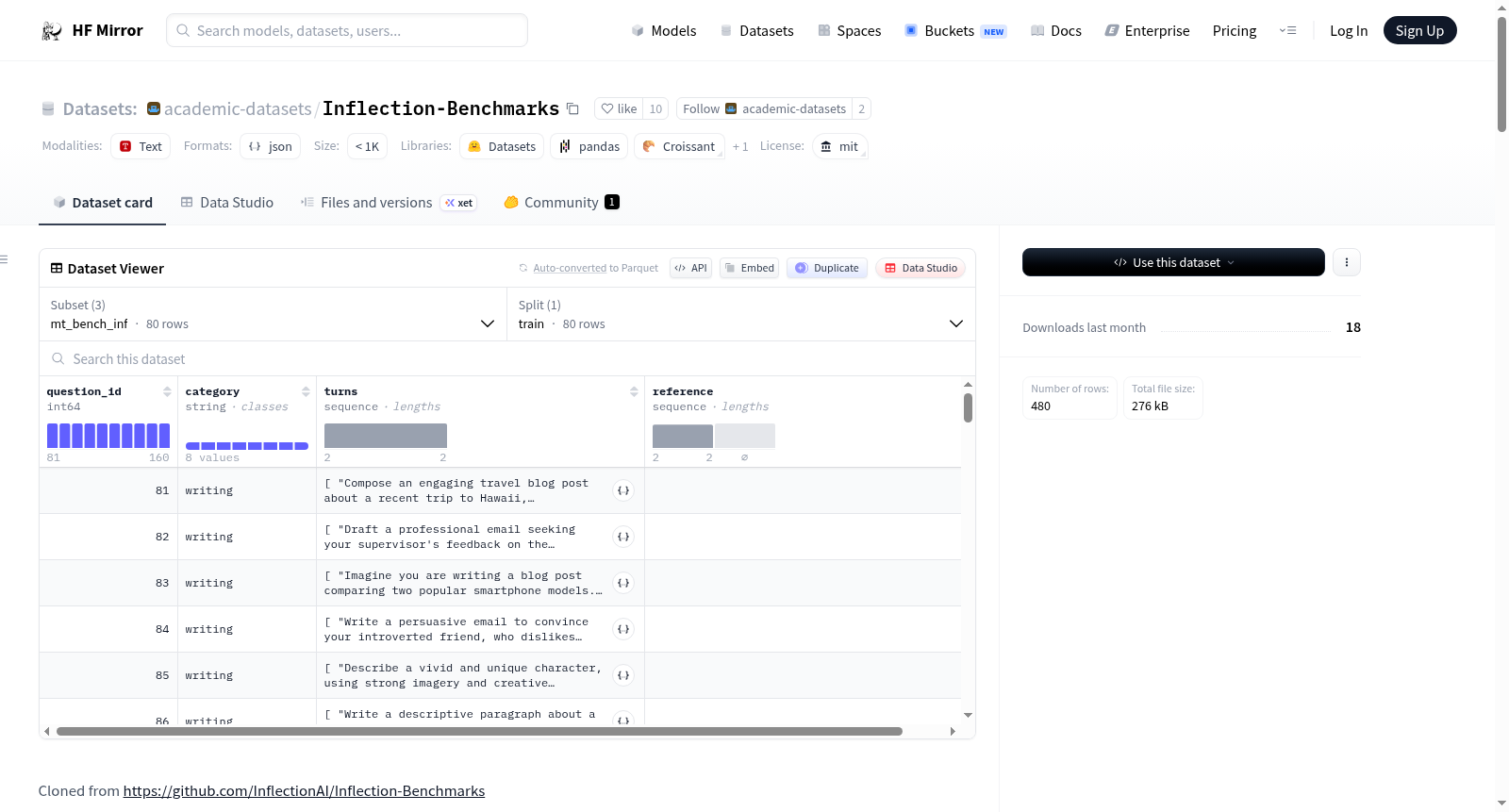The image size is (1509, 812).
Task: Open the left sidebar toggle
Action: (5, 259)
